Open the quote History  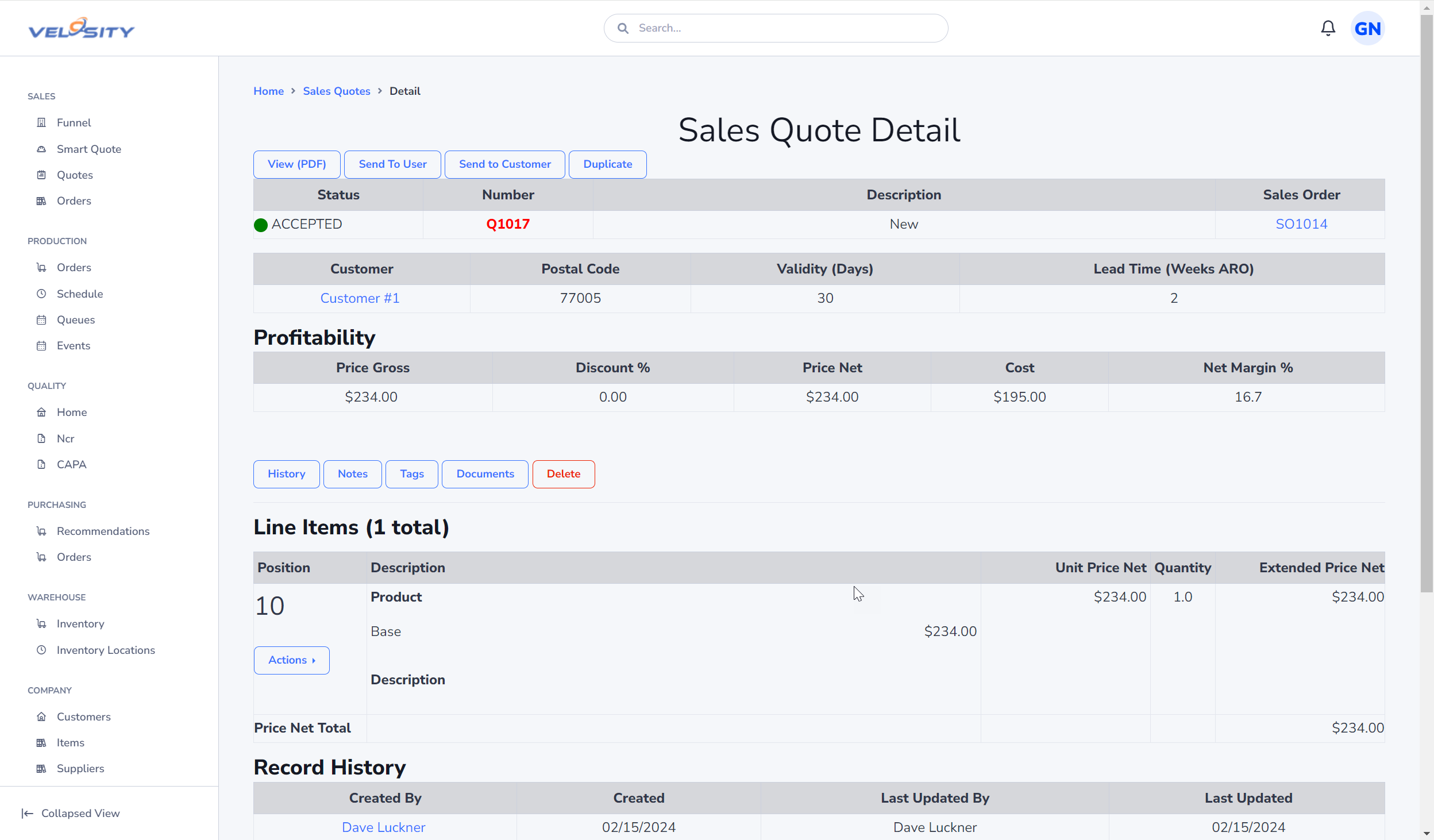pyautogui.click(x=287, y=474)
